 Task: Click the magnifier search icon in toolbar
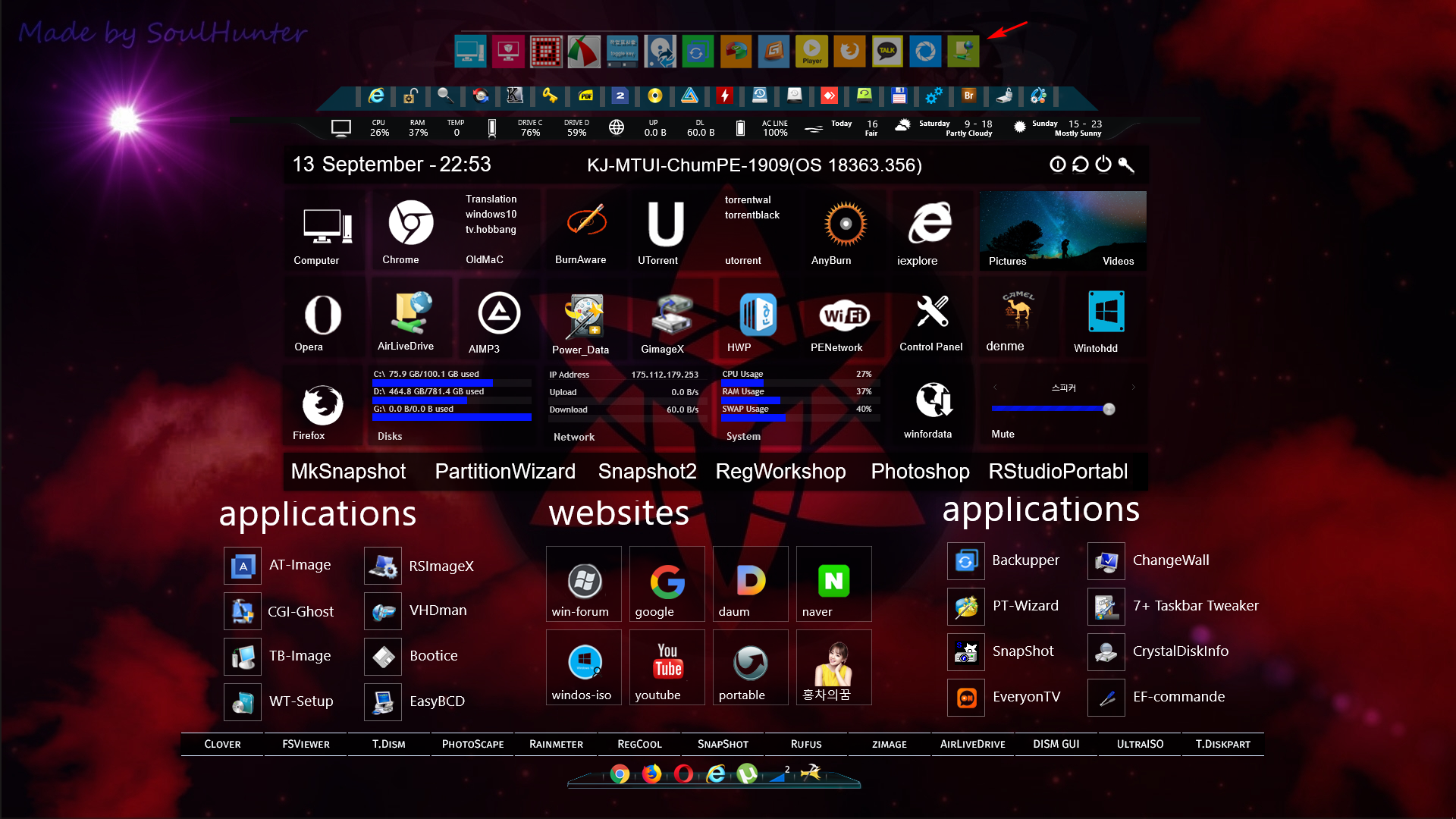coord(445,96)
